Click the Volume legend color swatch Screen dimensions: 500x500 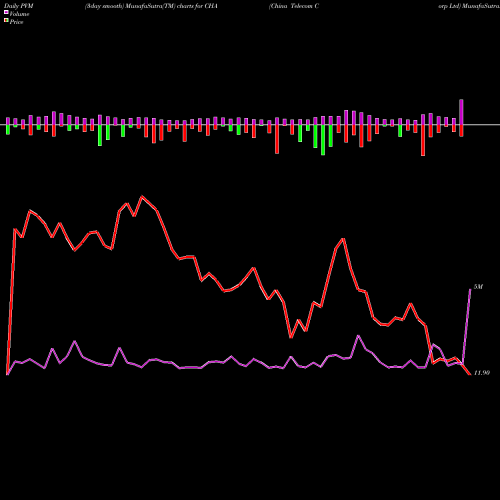tap(6, 13)
